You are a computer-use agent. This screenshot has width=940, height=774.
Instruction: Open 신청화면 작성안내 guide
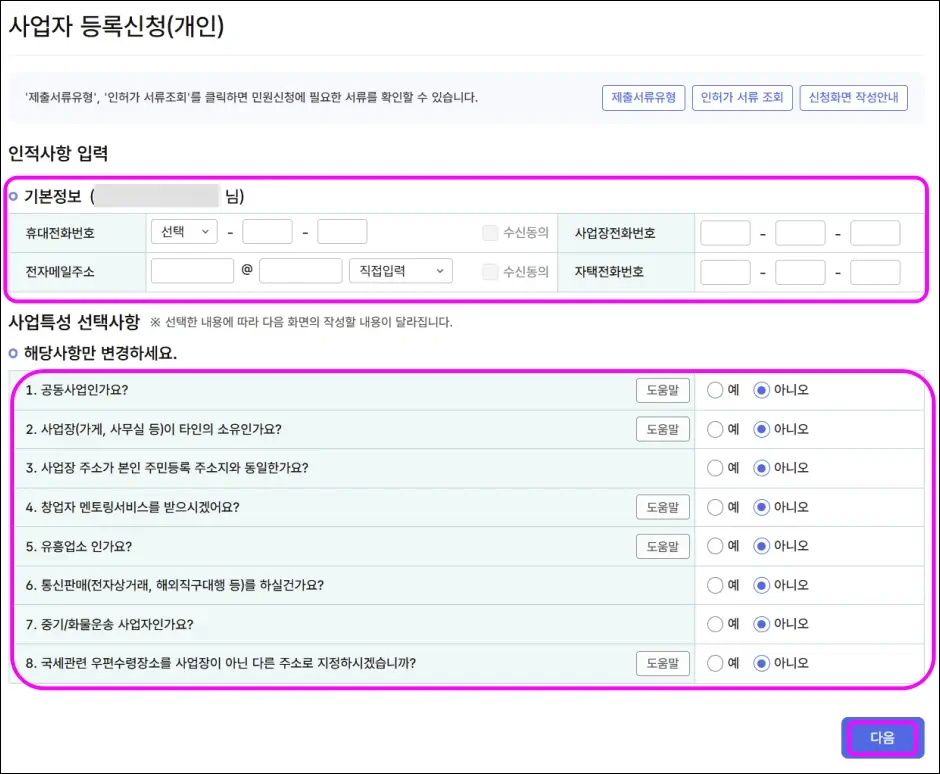click(x=853, y=98)
